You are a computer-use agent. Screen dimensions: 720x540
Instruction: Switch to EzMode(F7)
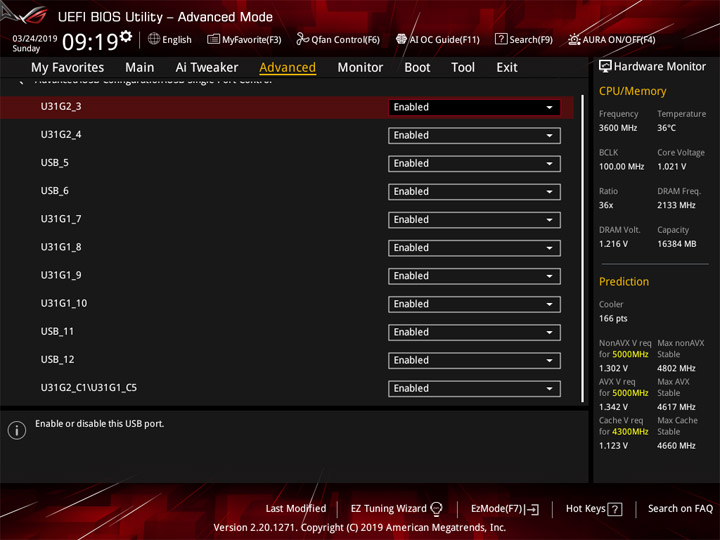pos(505,509)
